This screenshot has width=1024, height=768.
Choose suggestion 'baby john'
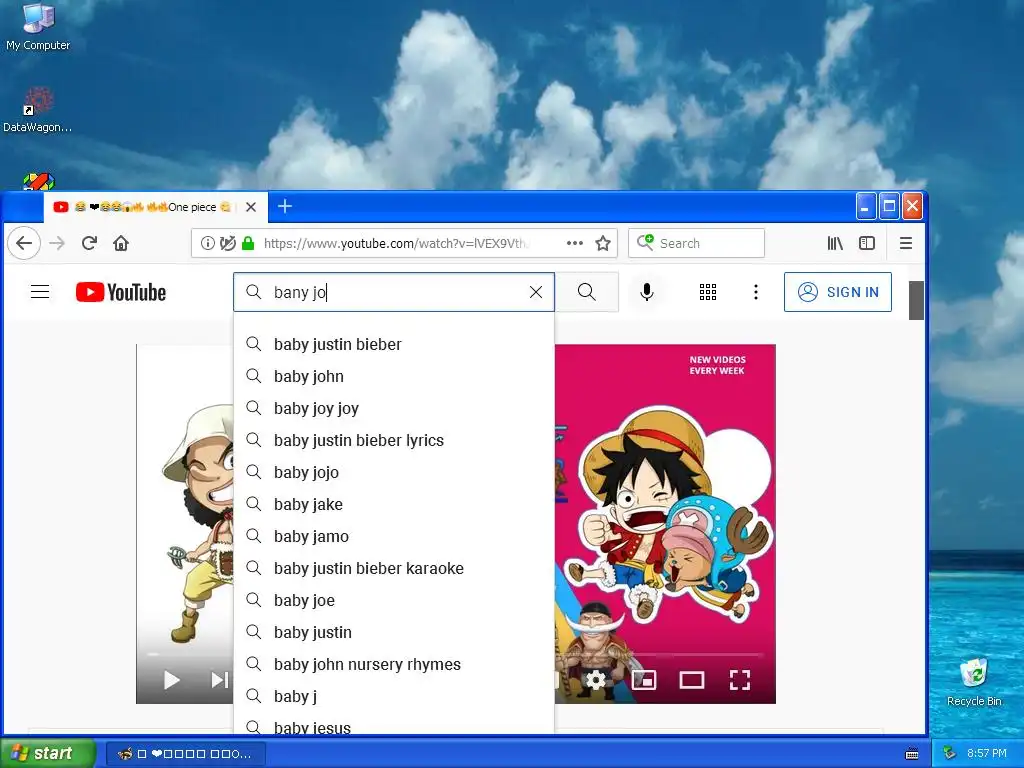click(394, 376)
